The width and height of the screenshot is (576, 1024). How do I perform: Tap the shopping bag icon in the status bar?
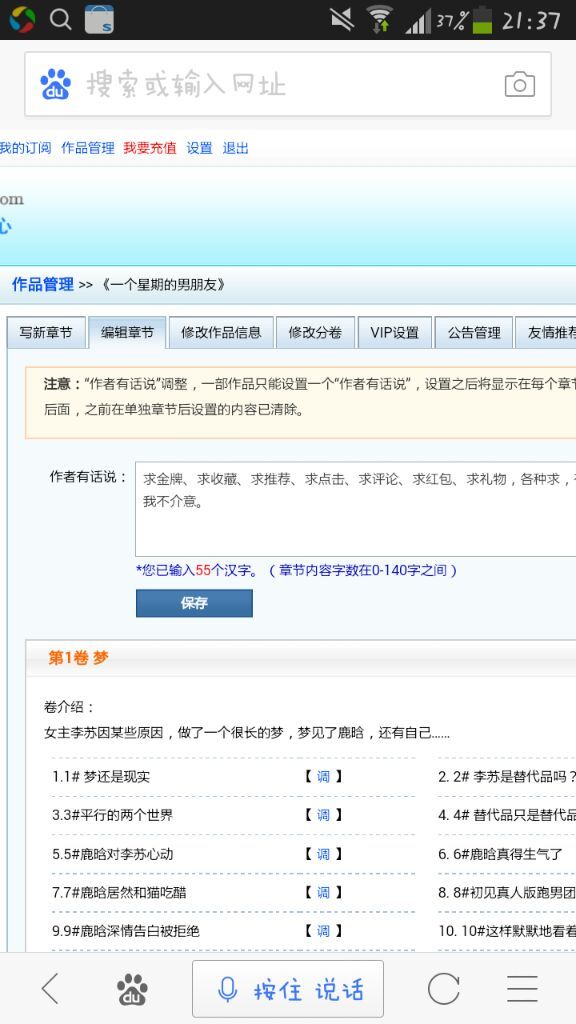pyautogui.click(x=99, y=20)
